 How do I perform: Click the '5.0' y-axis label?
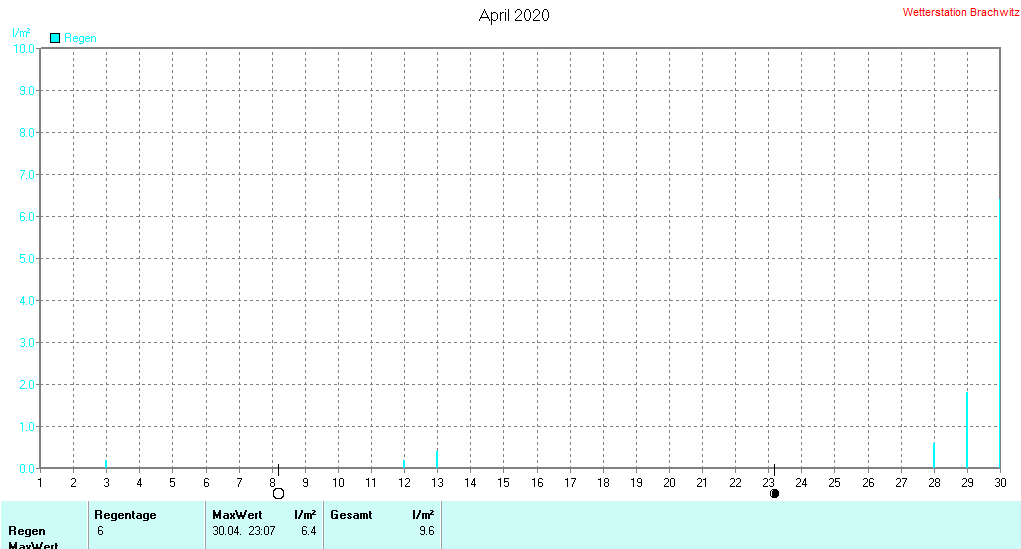pyautogui.click(x=27, y=259)
